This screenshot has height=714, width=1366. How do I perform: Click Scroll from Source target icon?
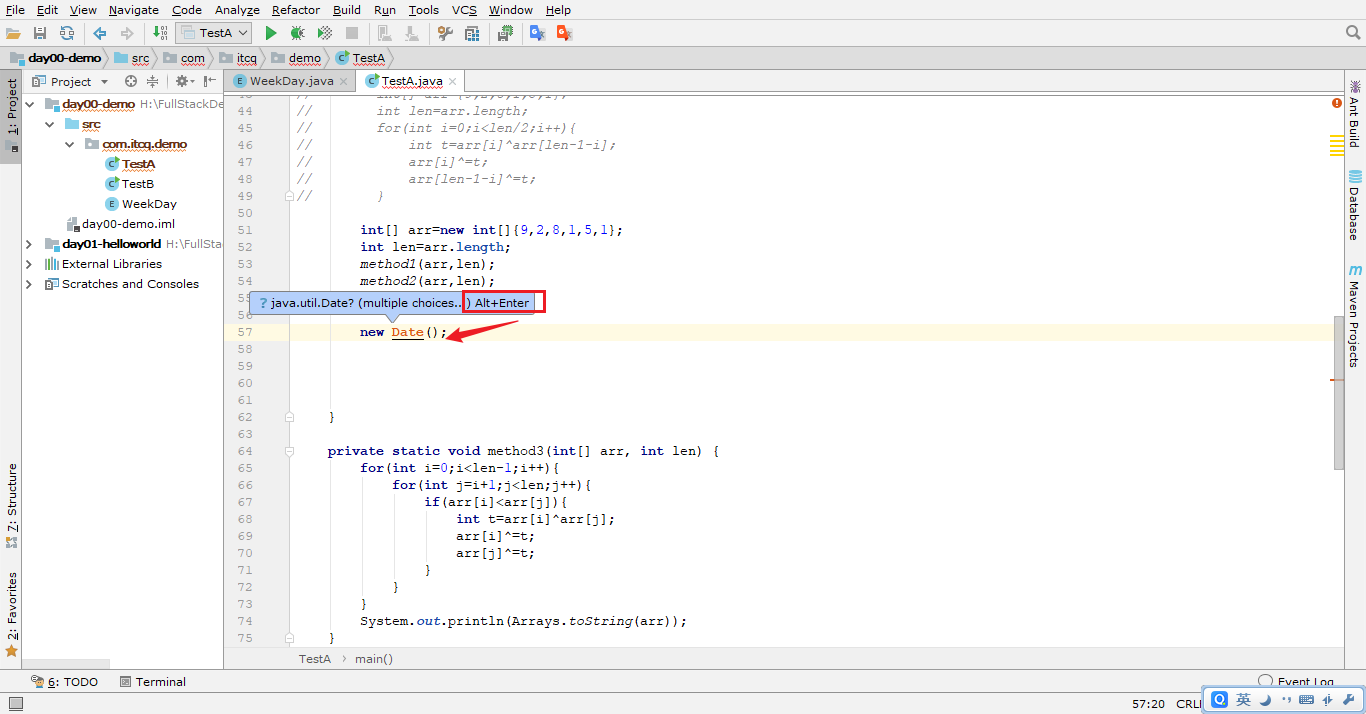pyautogui.click(x=131, y=81)
